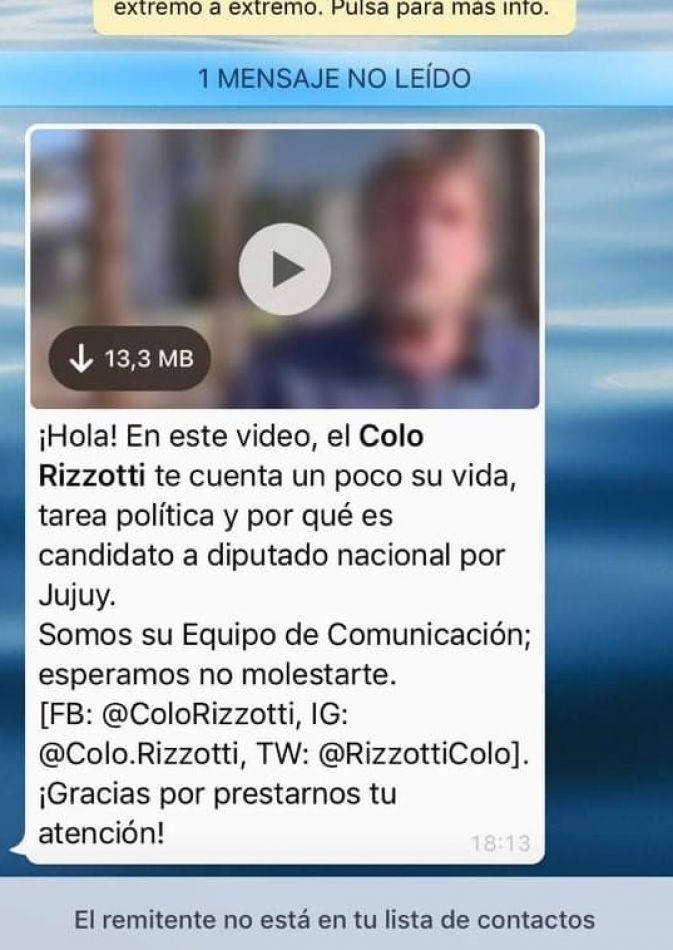Tap the 18:13 message timestamp
Viewport: 673px width, 950px height.
pyautogui.click(x=500, y=843)
